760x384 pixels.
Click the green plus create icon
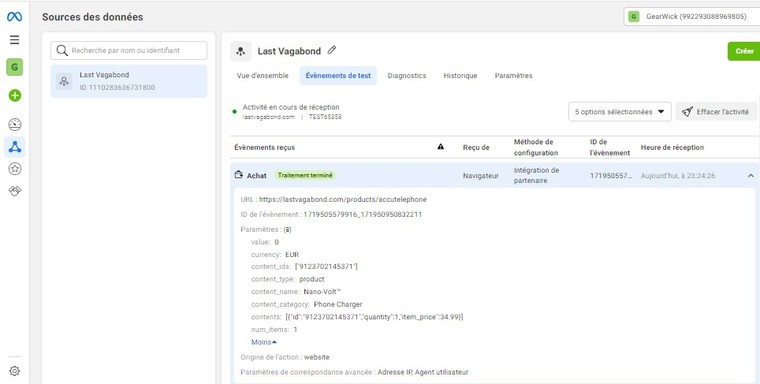15,96
